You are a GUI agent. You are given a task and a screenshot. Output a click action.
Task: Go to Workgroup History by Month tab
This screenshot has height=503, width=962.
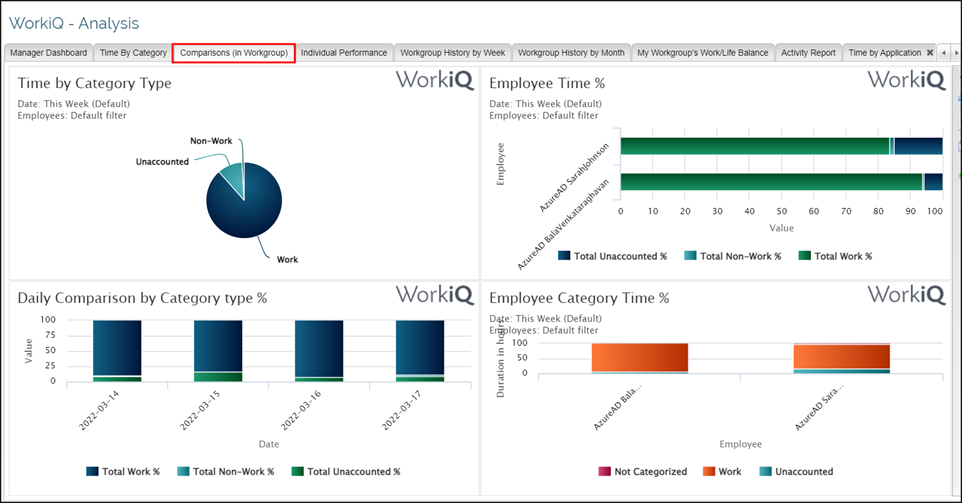(x=571, y=53)
